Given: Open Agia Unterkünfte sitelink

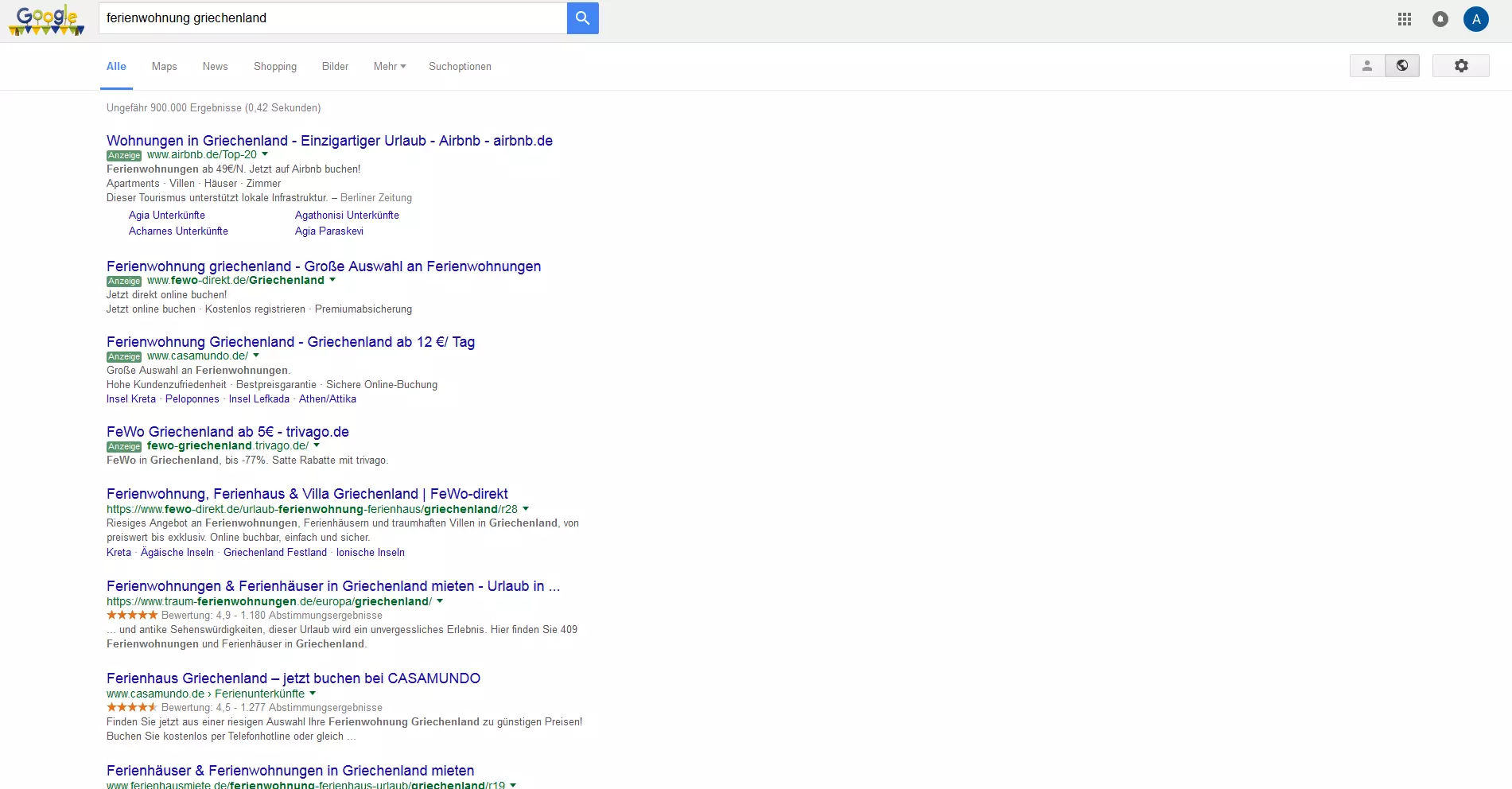Looking at the screenshot, I should 167,216.
